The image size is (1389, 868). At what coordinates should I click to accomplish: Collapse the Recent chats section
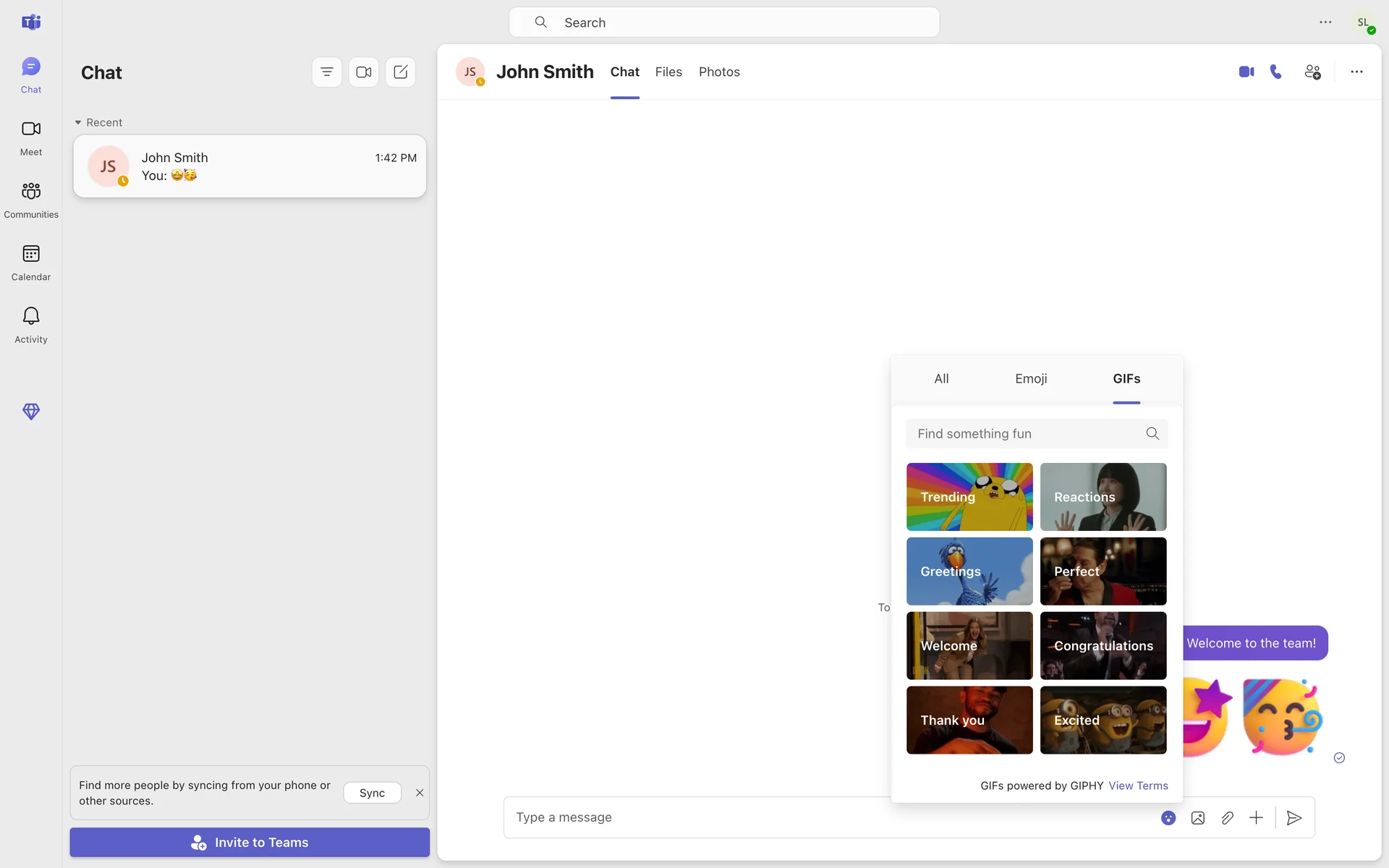coord(78,122)
